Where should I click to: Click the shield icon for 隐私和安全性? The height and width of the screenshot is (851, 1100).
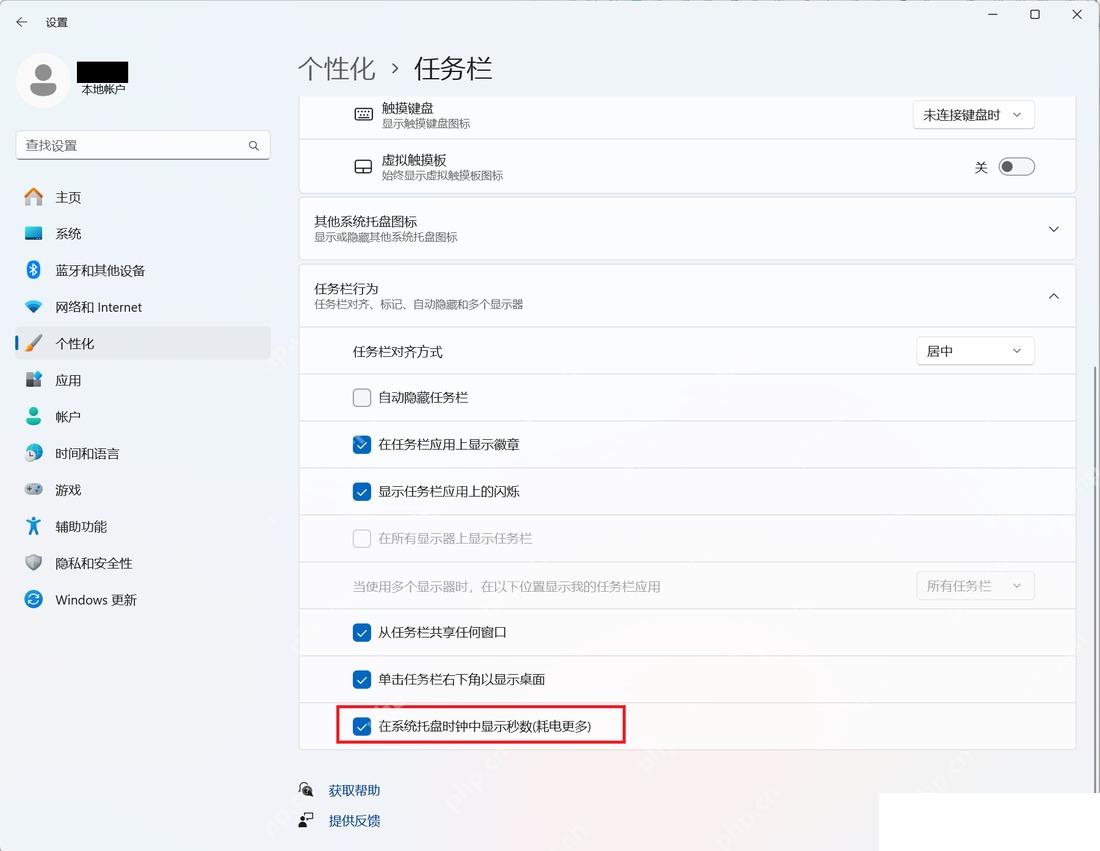coord(33,563)
